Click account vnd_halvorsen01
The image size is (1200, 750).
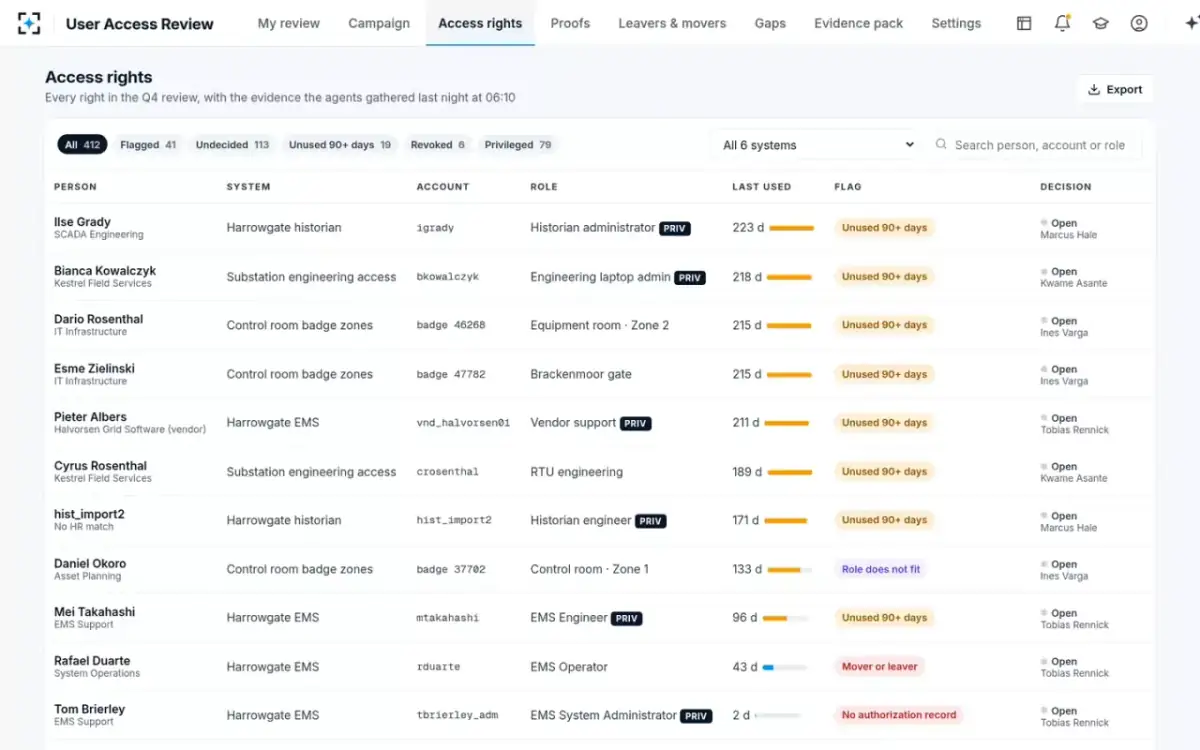click(x=463, y=423)
